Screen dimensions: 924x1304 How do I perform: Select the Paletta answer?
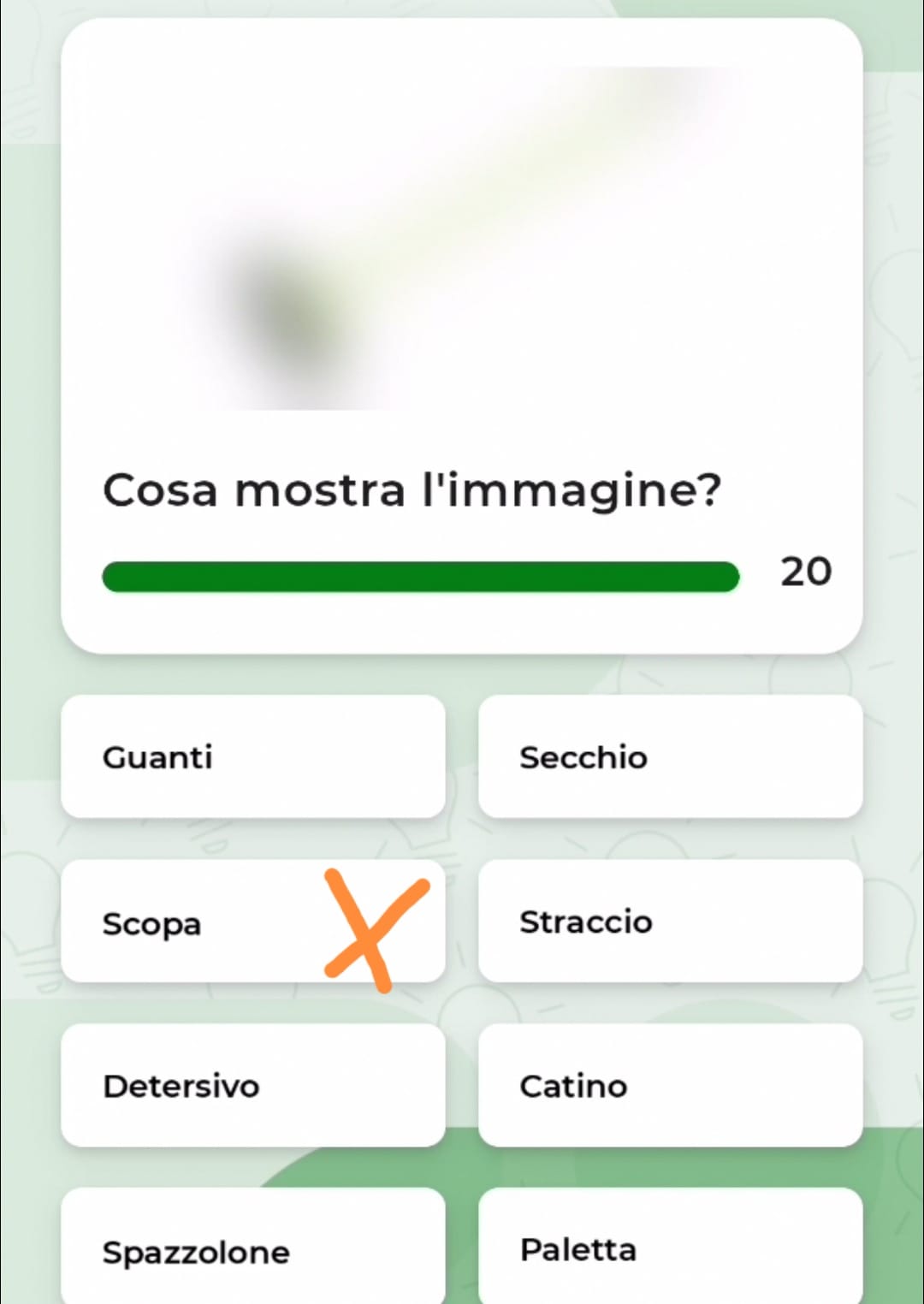[x=670, y=1248]
